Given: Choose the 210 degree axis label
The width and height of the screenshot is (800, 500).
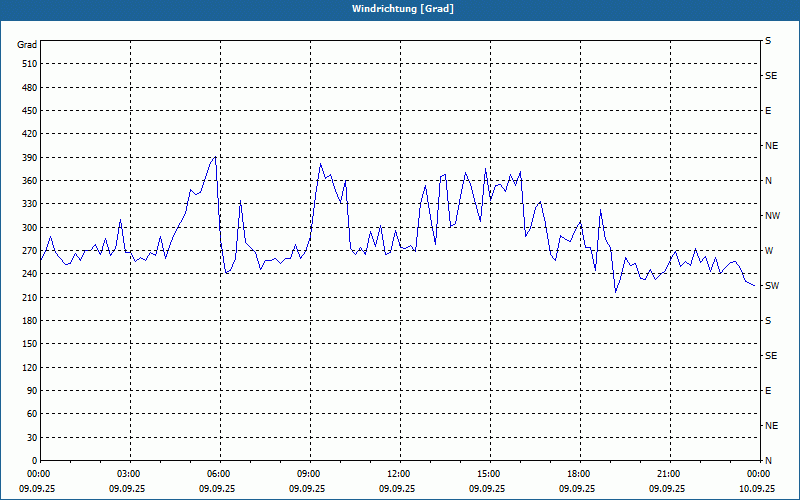Looking at the screenshot, I should pyautogui.click(x=30, y=297).
